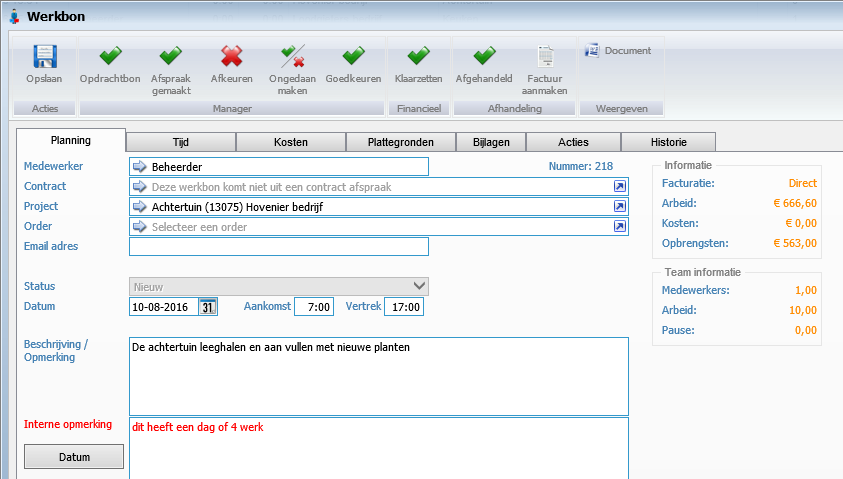This screenshot has width=843, height=479.
Task: Click the Ongedaan maken icon
Action: (x=292, y=57)
